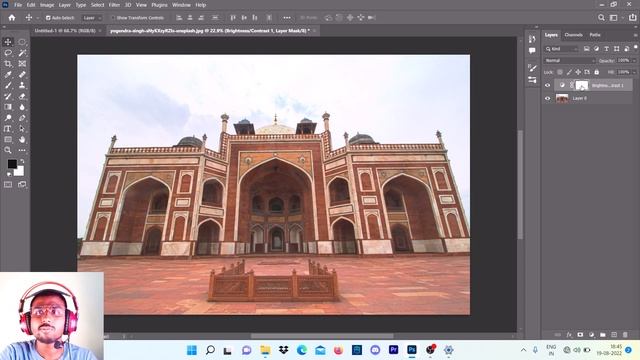
Task: Click the Home button in options bar
Action: (x=12, y=18)
